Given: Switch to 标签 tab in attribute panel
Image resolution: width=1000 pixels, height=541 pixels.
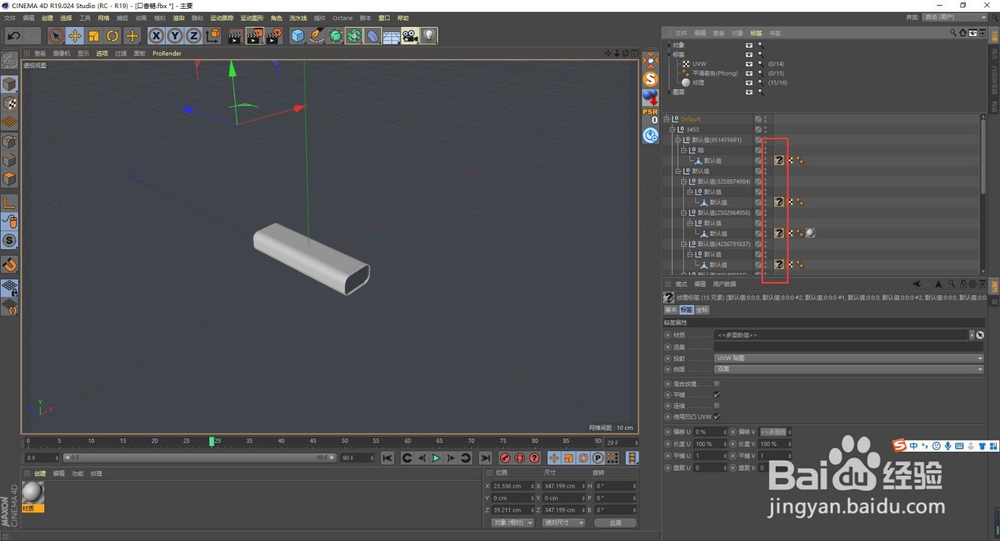Looking at the screenshot, I should tap(686, 309).
